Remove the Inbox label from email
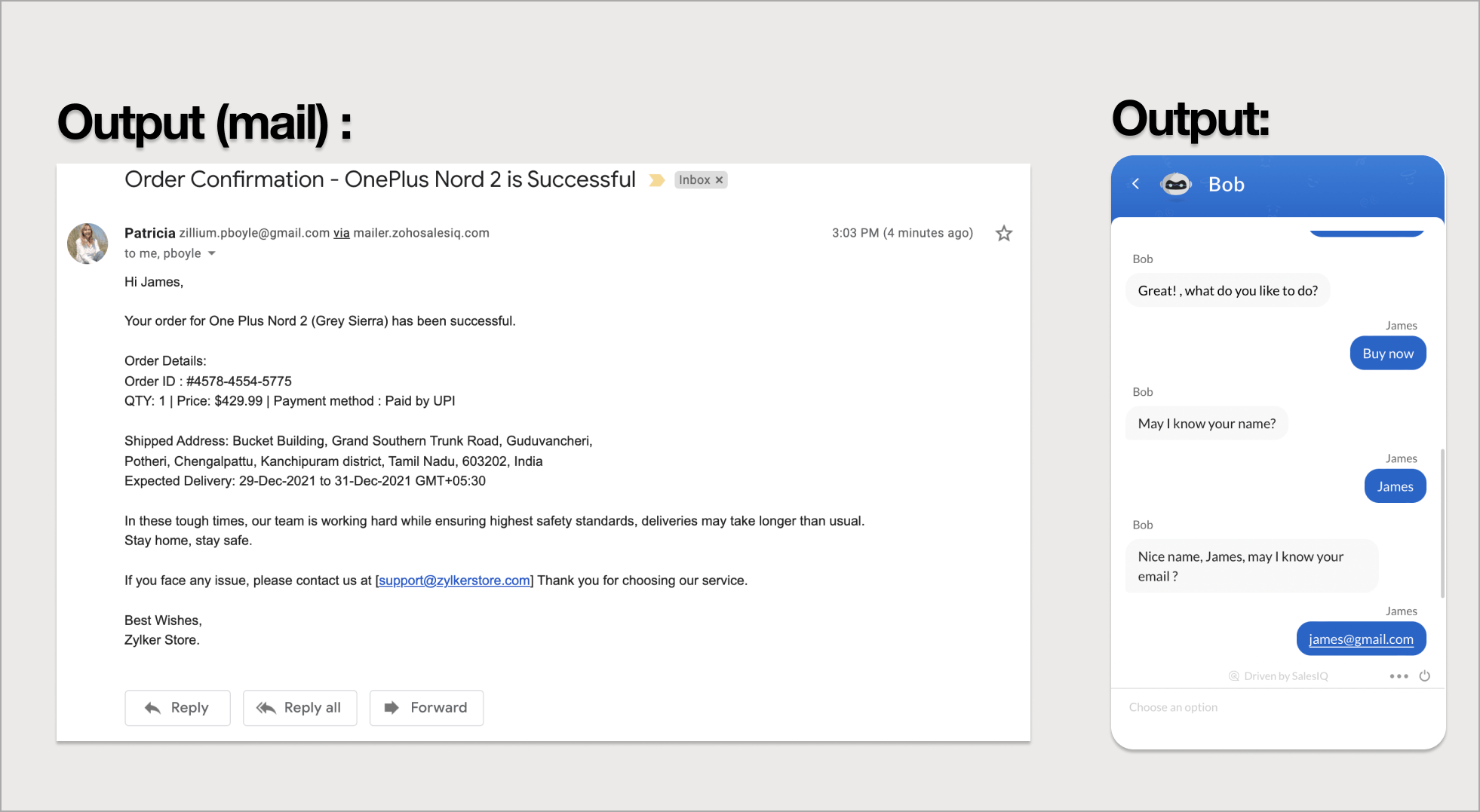Image resolution: width=1480 pixels, height=812 pixels. click(719, 180)
